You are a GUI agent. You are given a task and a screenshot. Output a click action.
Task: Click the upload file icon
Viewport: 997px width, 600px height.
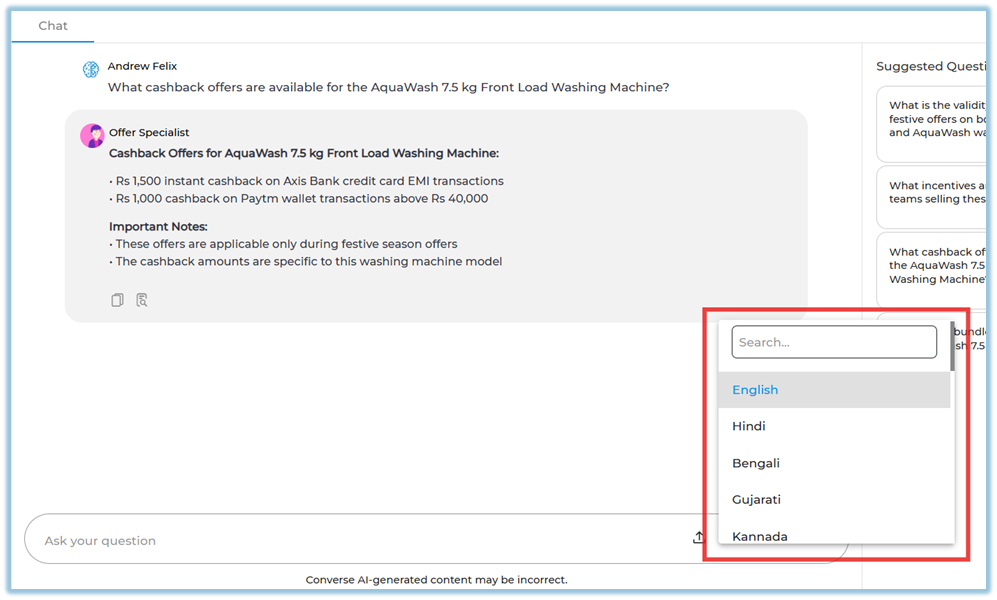pyautogui.click(x=698, y=538)
